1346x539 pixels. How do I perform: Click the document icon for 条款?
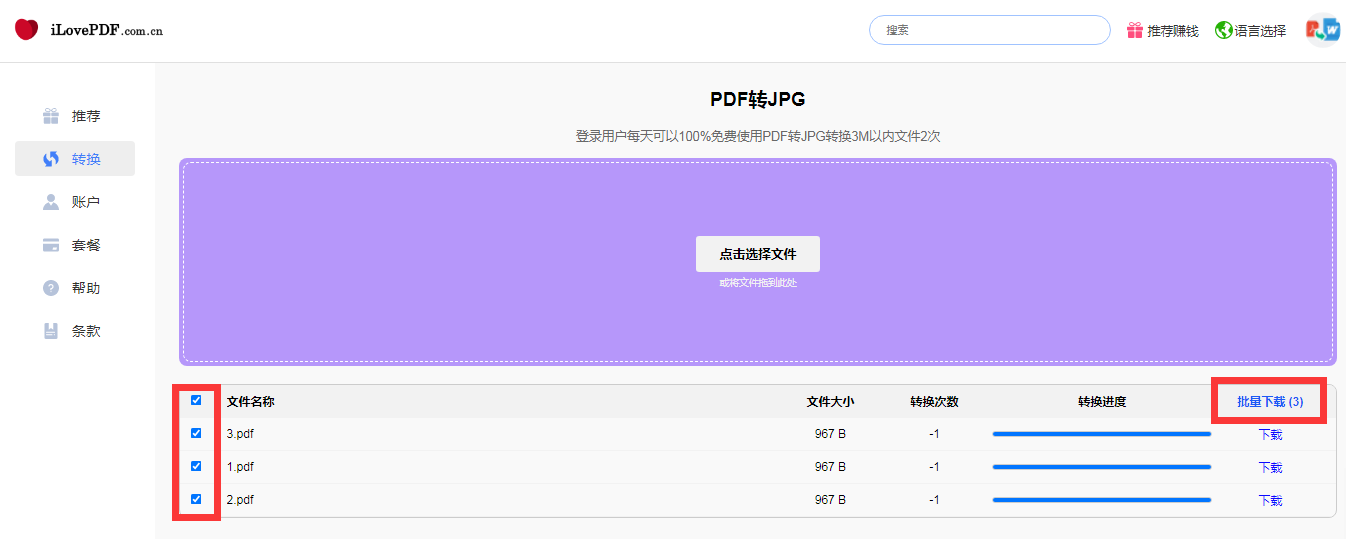click(51, 331)
